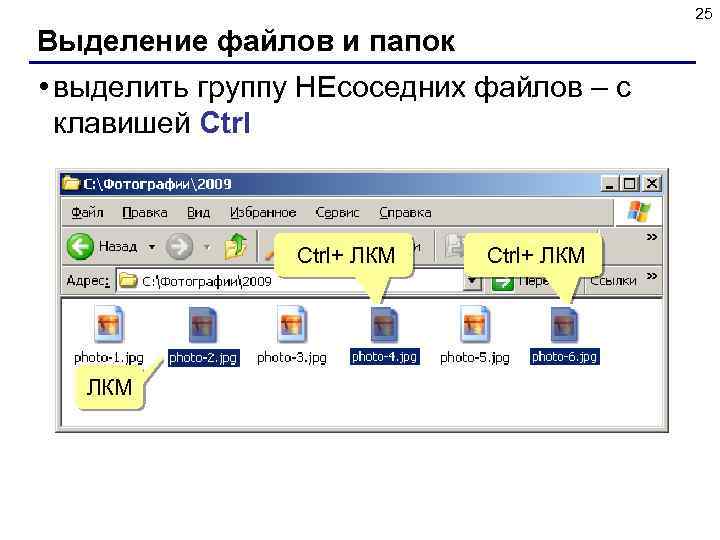
Task: Click the photo-3.jpg file name
Action: (x=292, y=357)
